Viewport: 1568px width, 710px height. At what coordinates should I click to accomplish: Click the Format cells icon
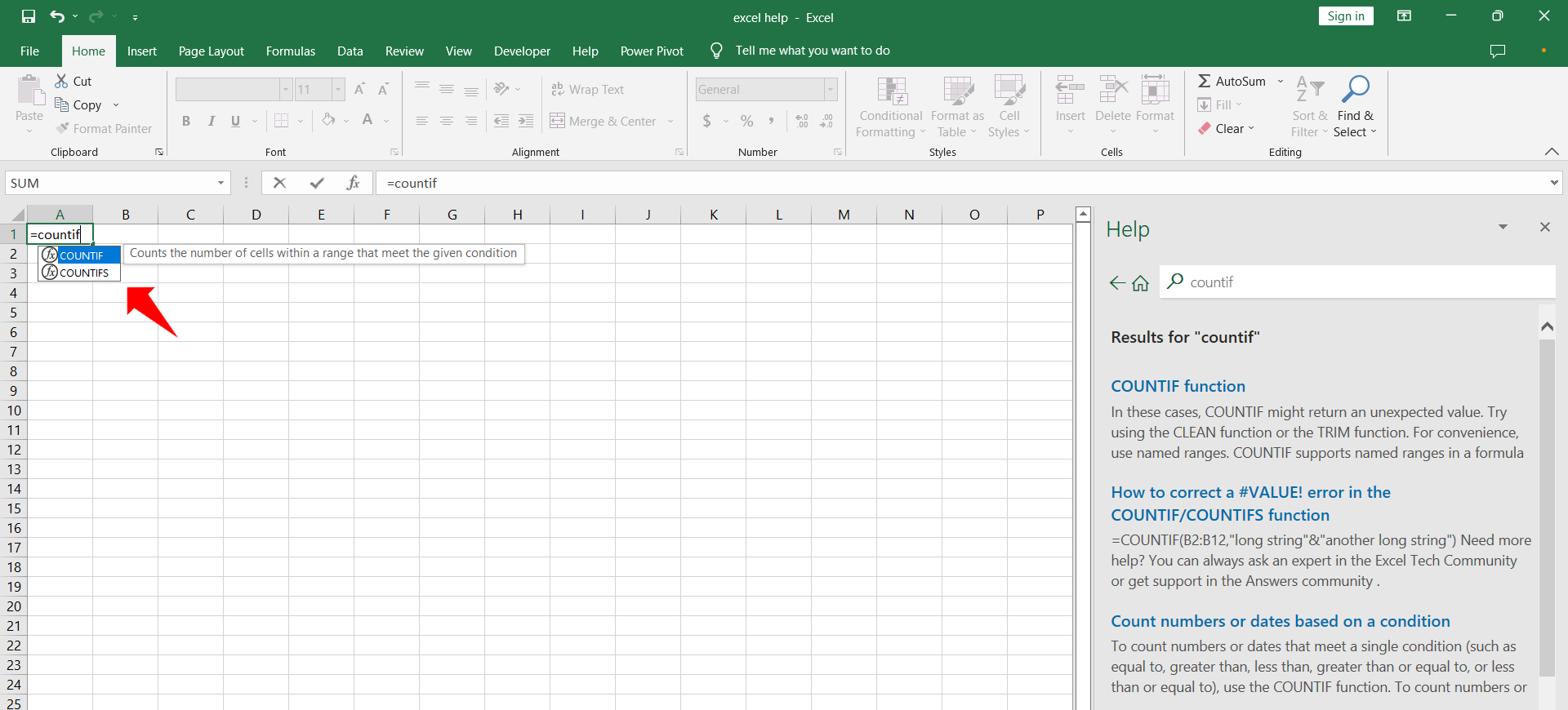1155,91
